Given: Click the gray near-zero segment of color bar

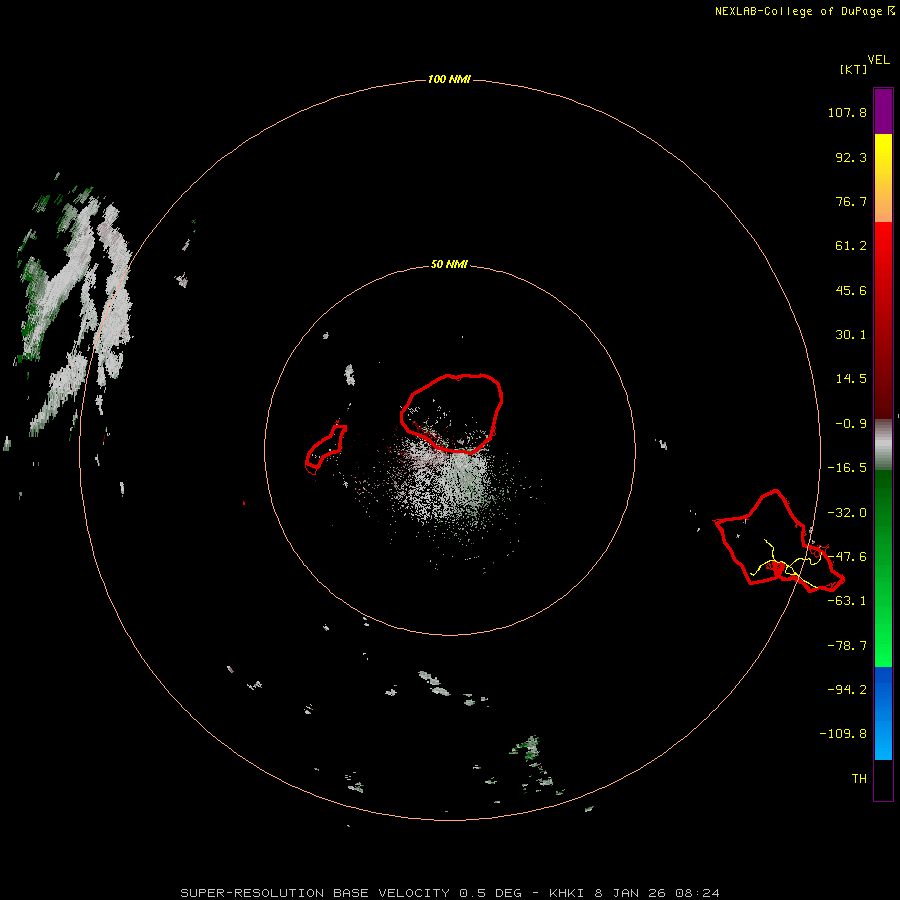Looking at the screenshot, I should [883, 444].
